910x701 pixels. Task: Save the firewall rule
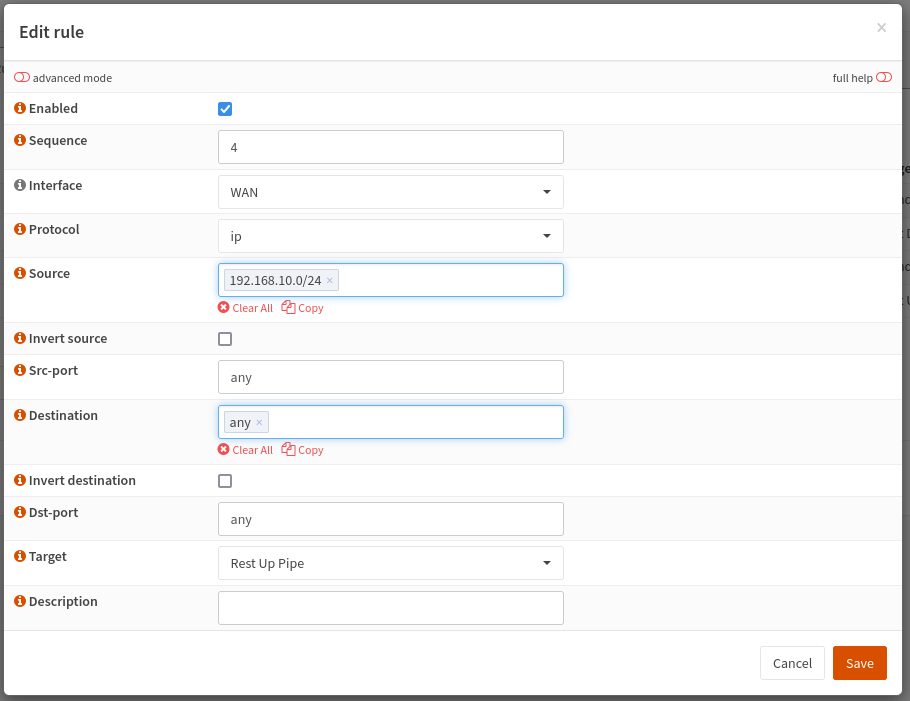859,663
